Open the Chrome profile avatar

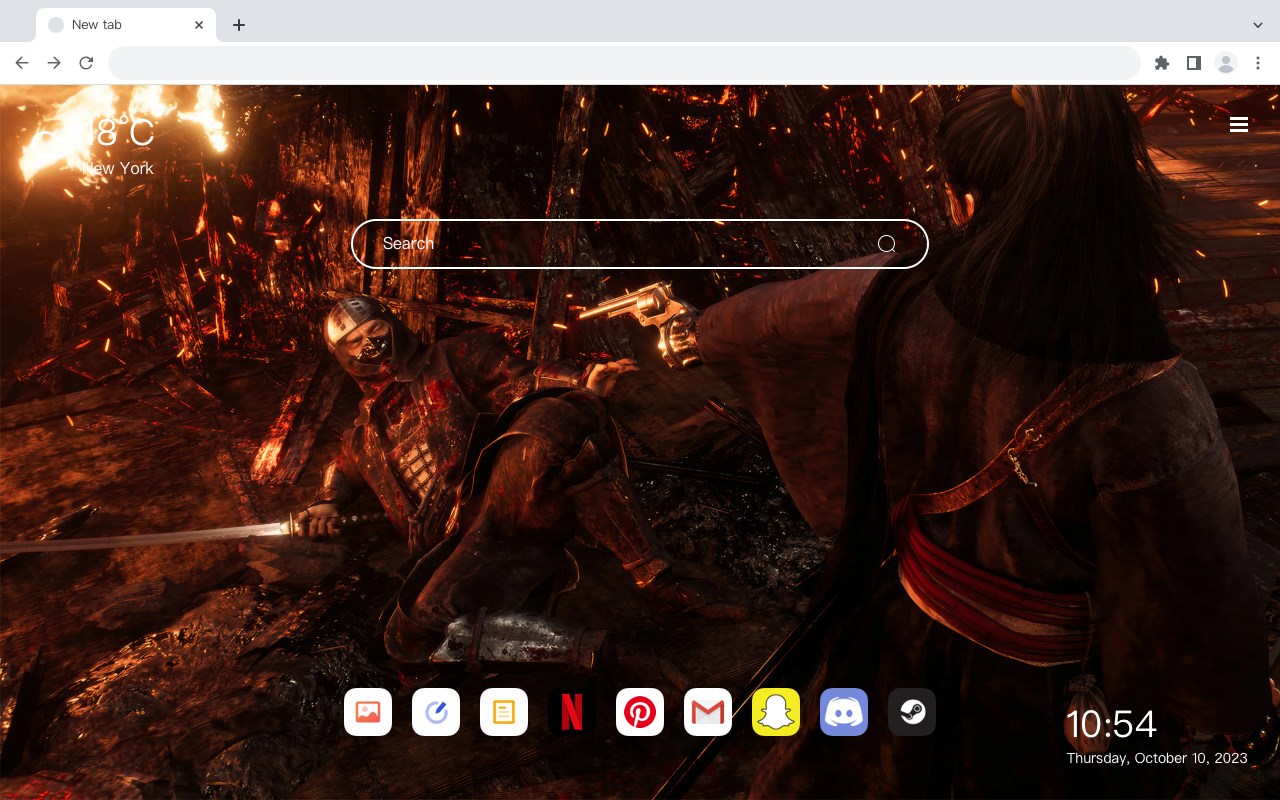(x=1226, y=63)
